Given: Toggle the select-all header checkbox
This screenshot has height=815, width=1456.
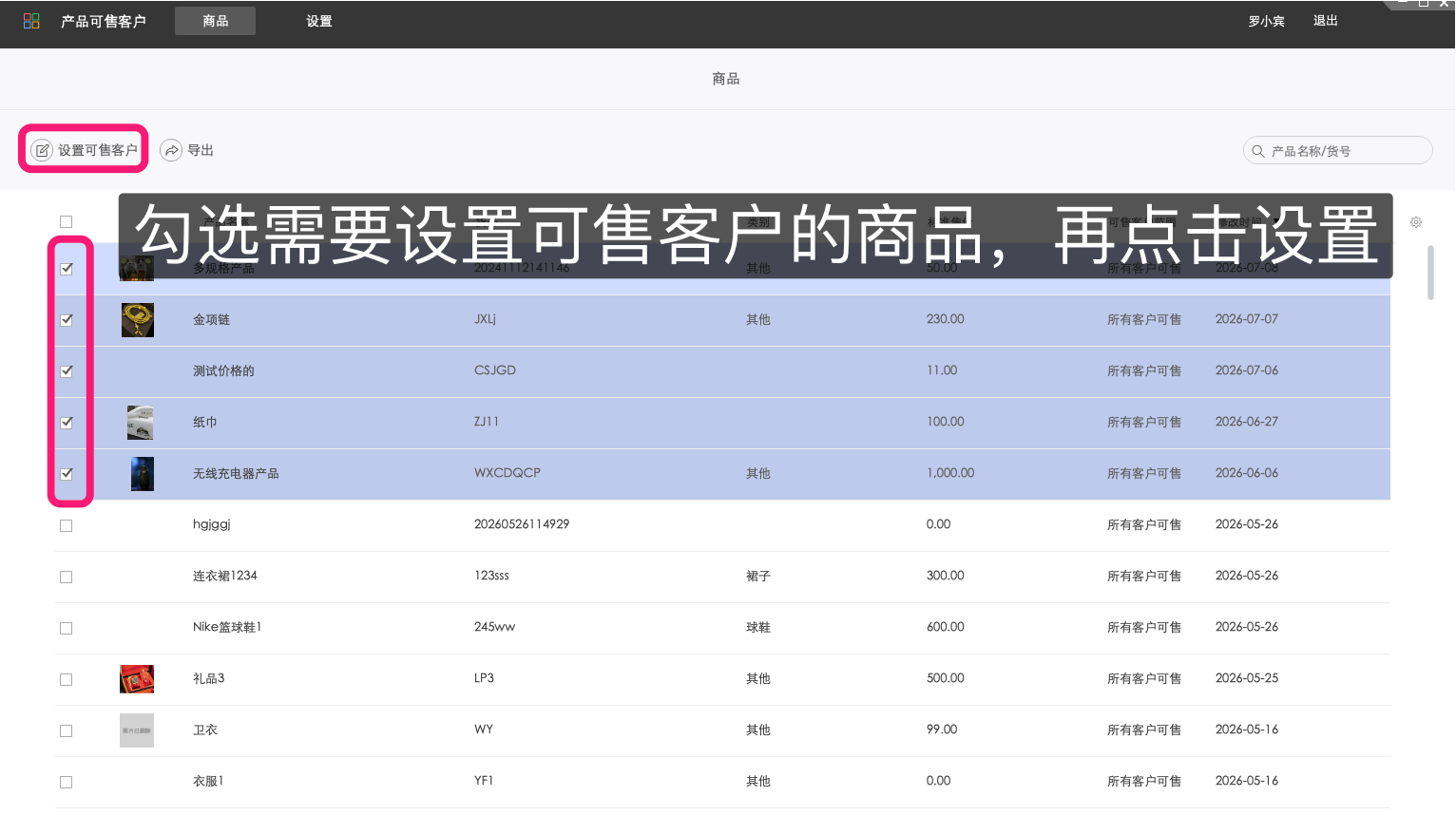Looking at the screenshot, I should click(x=67, y=222).
